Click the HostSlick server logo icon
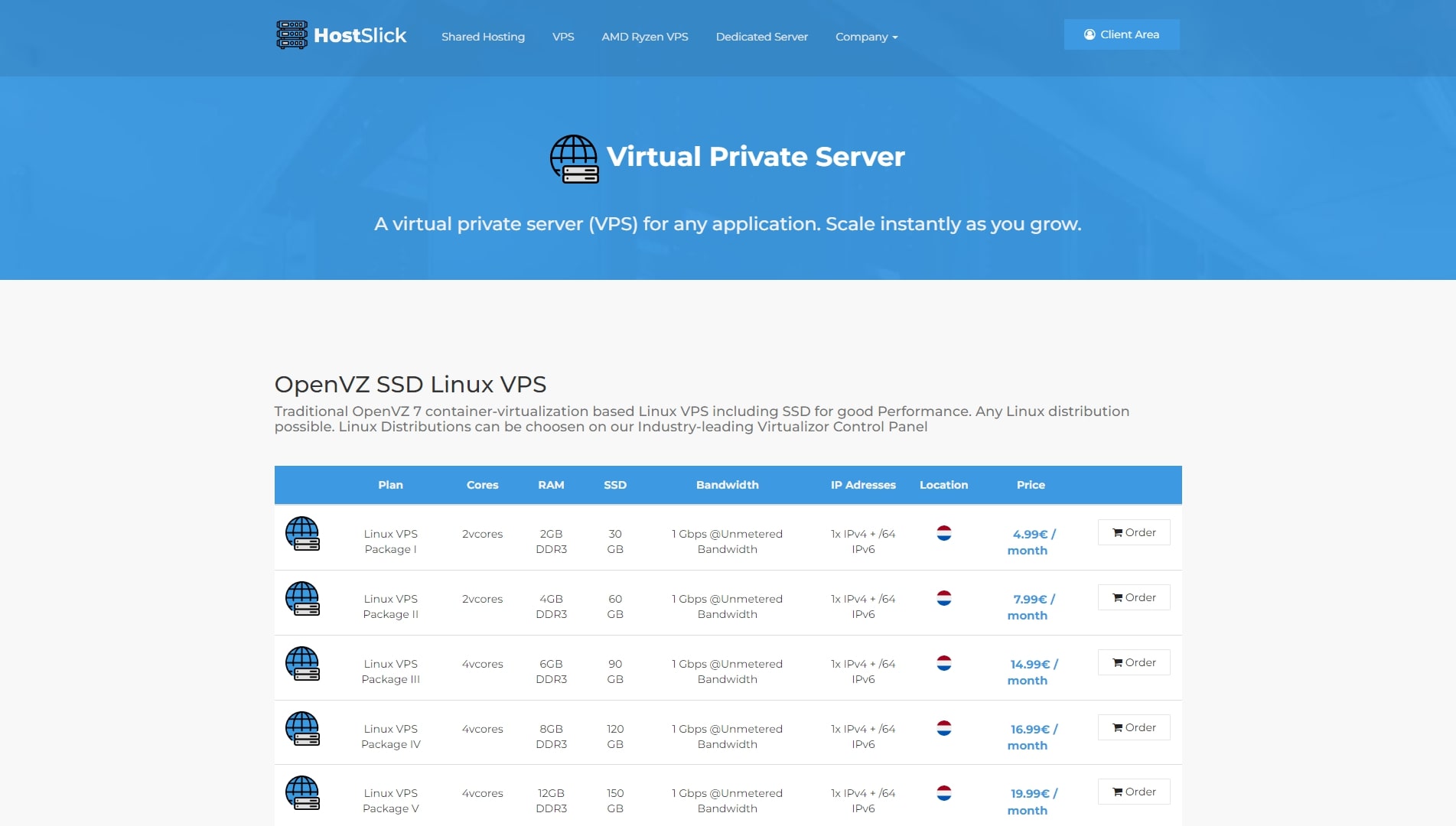1456x826 pixels. click(292, 35)
